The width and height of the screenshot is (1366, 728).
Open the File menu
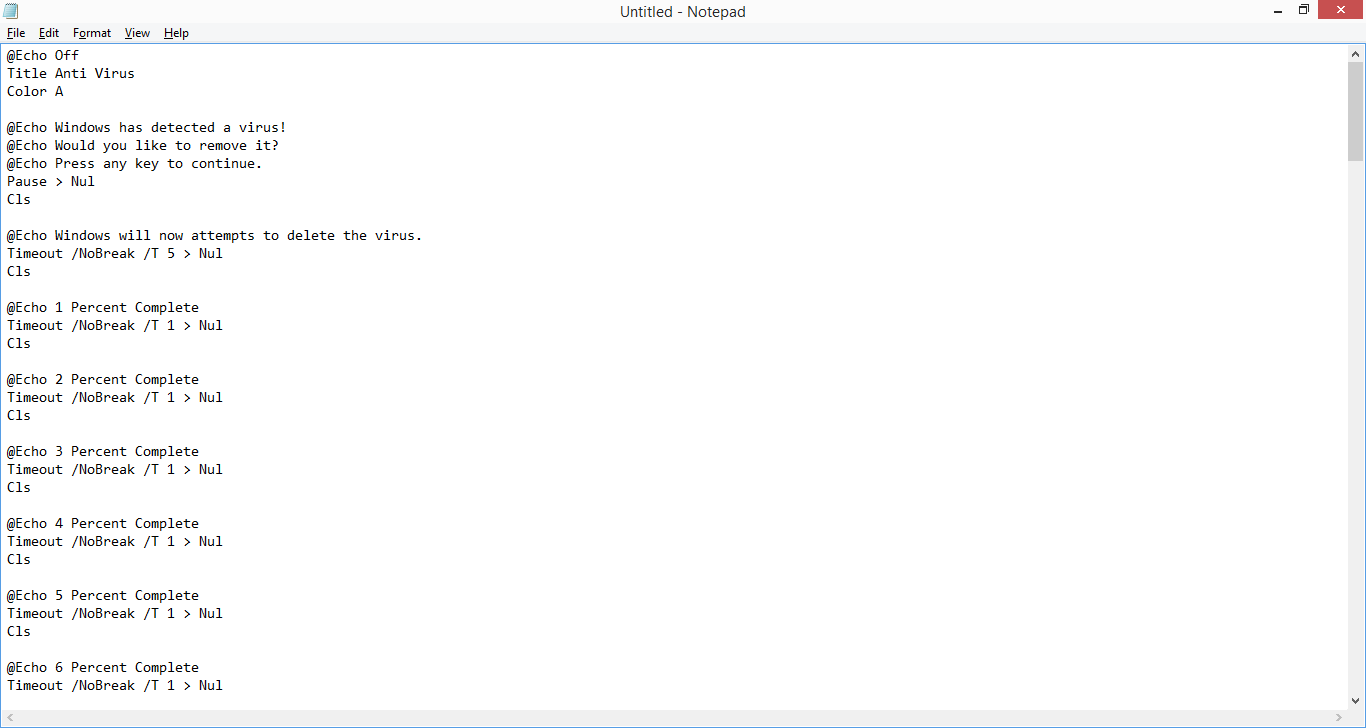point(16,33)
